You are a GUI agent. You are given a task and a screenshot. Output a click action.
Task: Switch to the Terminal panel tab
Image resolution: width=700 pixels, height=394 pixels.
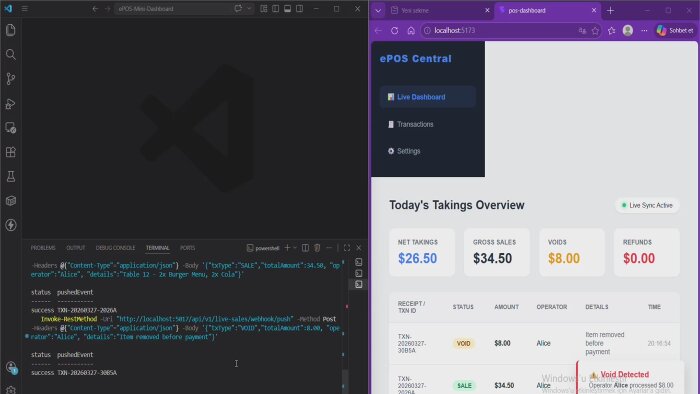click(158, 248)
